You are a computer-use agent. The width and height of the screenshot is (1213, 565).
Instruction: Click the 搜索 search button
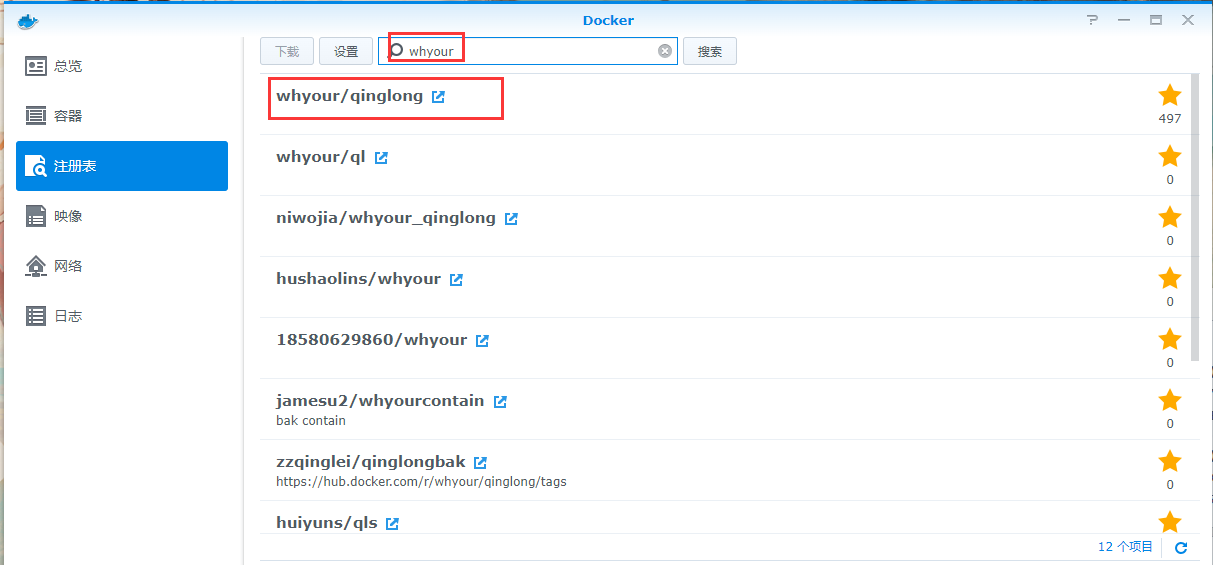(710, 51)
